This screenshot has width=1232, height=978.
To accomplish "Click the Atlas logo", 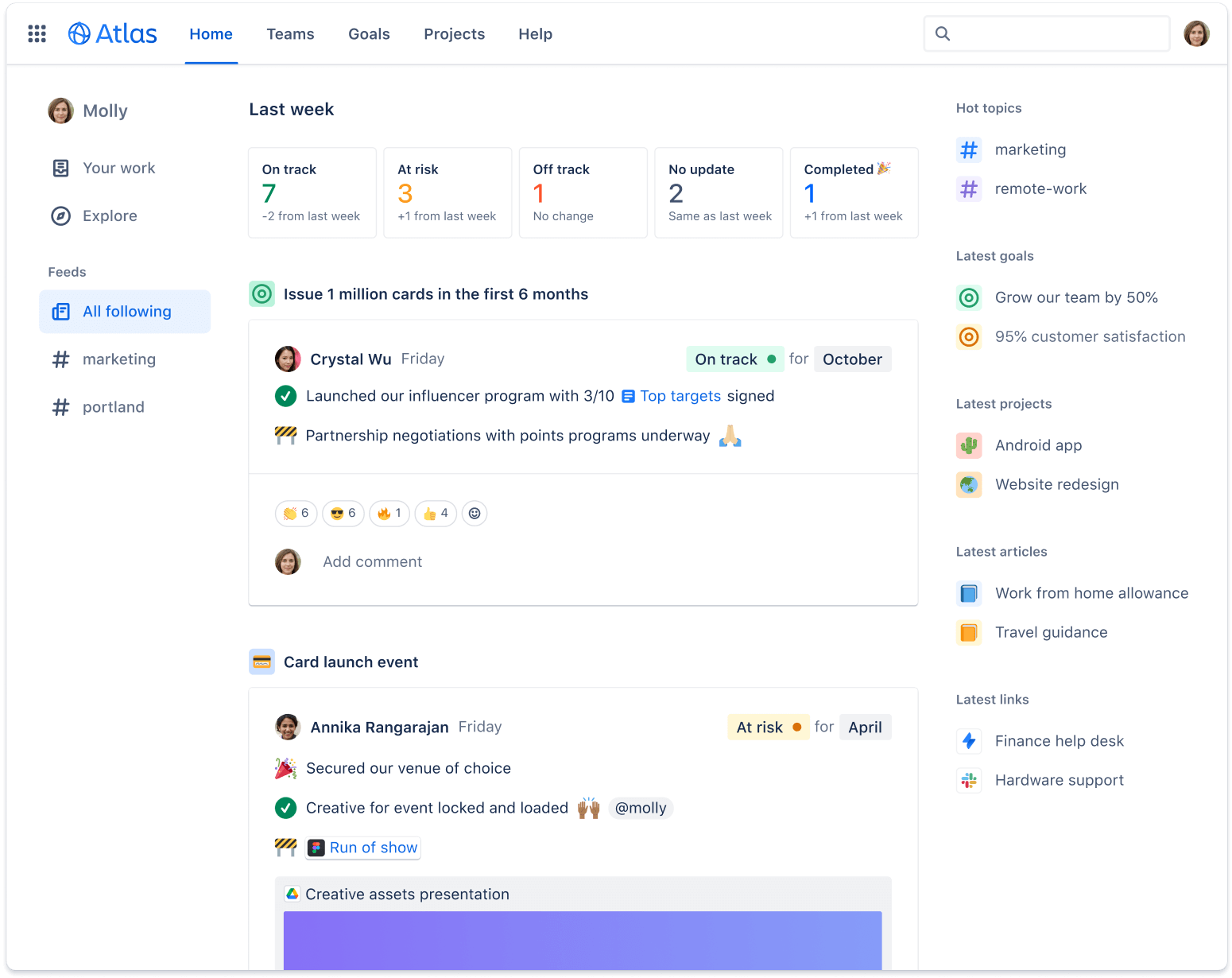I will click(113, 33).
